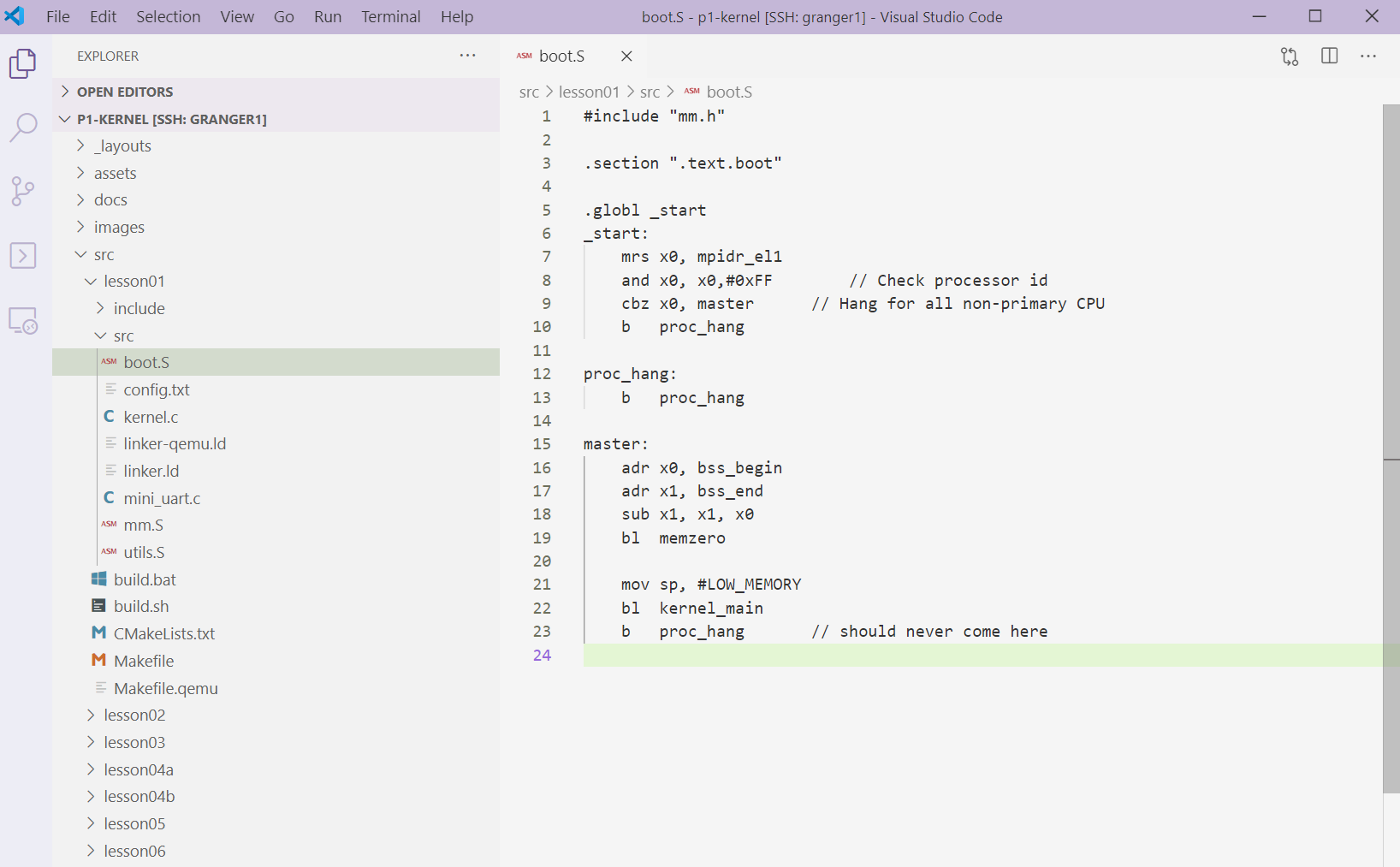Click the editor vertical scrollbar
The image size is (1400, 867).
point(1391,449)
